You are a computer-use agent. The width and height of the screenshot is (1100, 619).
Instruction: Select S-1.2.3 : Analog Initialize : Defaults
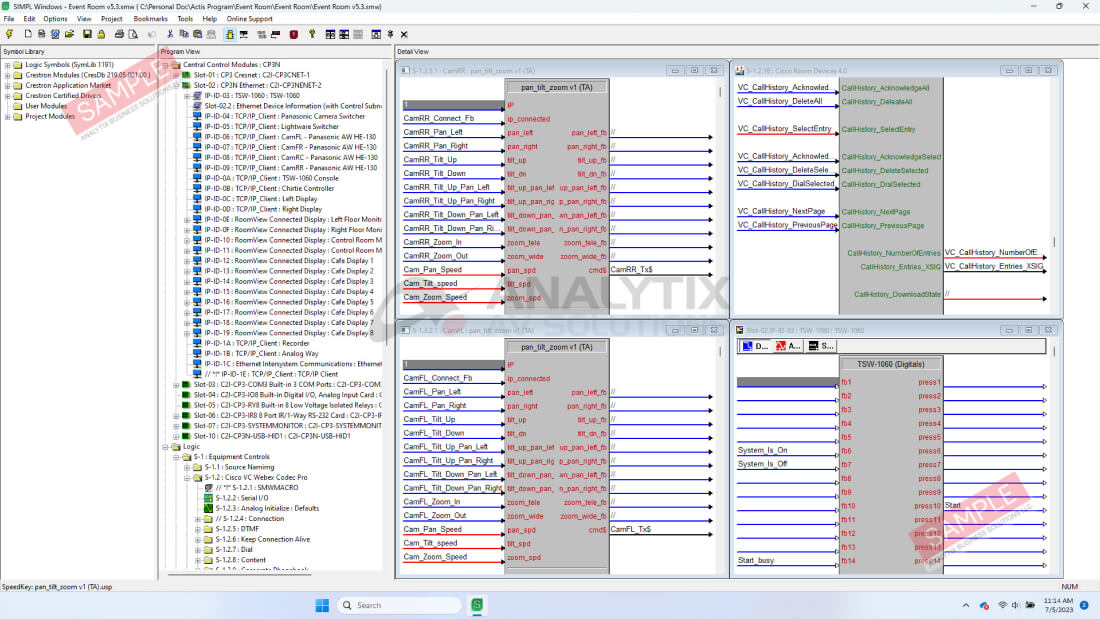(x=267, y=508)
